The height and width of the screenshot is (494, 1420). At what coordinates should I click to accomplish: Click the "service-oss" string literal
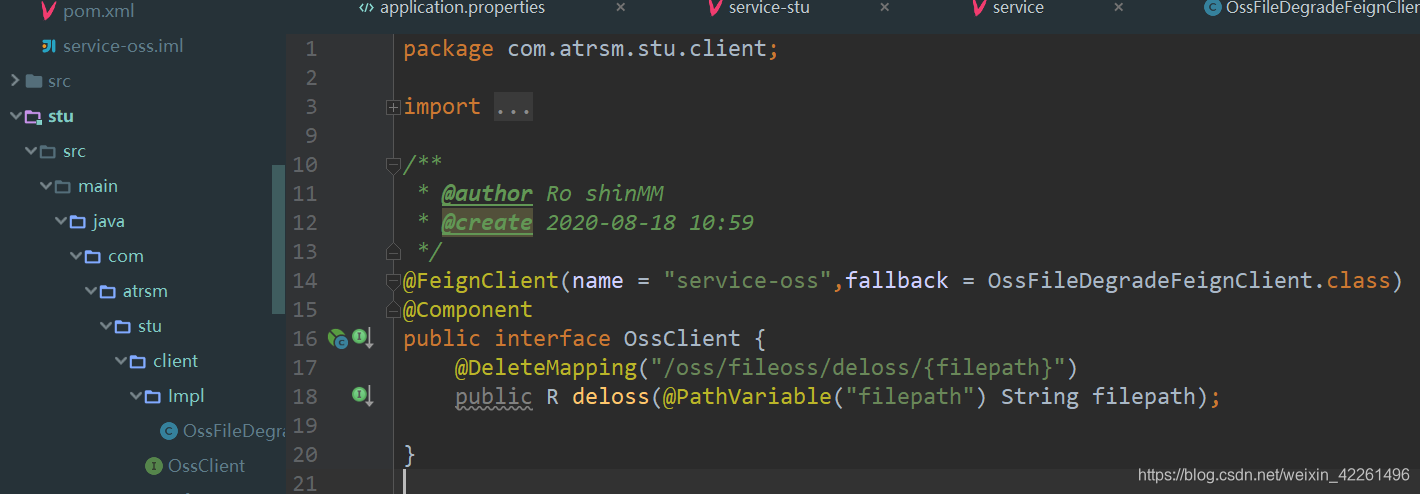pyautogui.click(x=748, y=281)
